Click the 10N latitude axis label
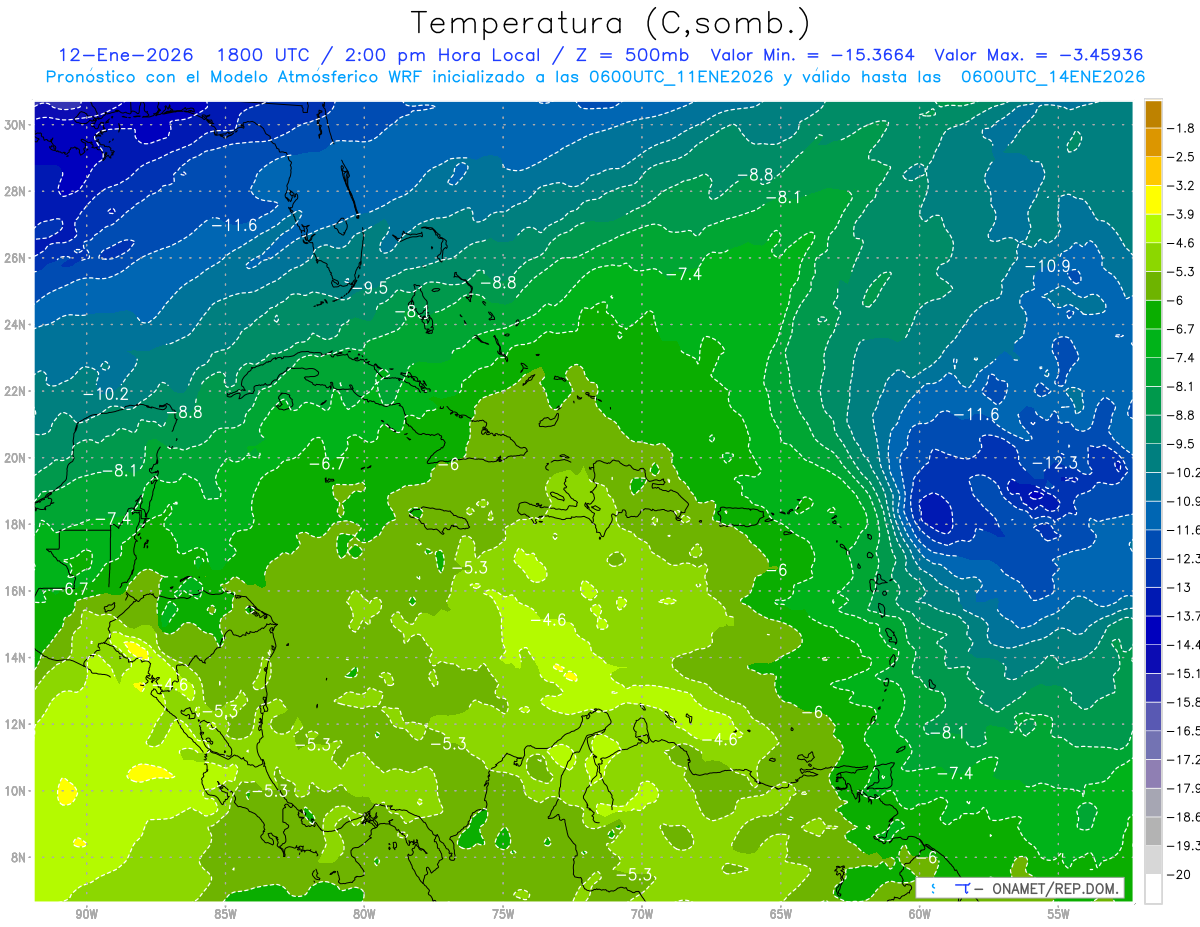 click(15, 791)
